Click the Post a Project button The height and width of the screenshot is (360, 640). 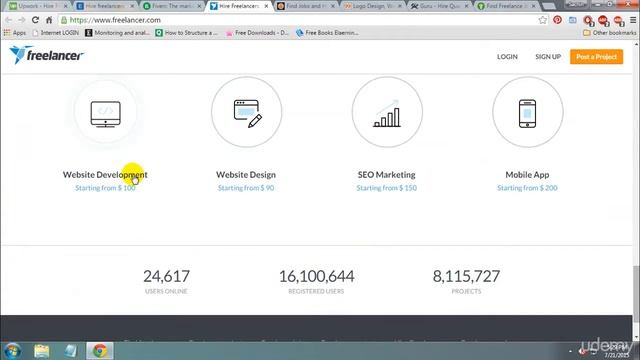coord(596,57)
